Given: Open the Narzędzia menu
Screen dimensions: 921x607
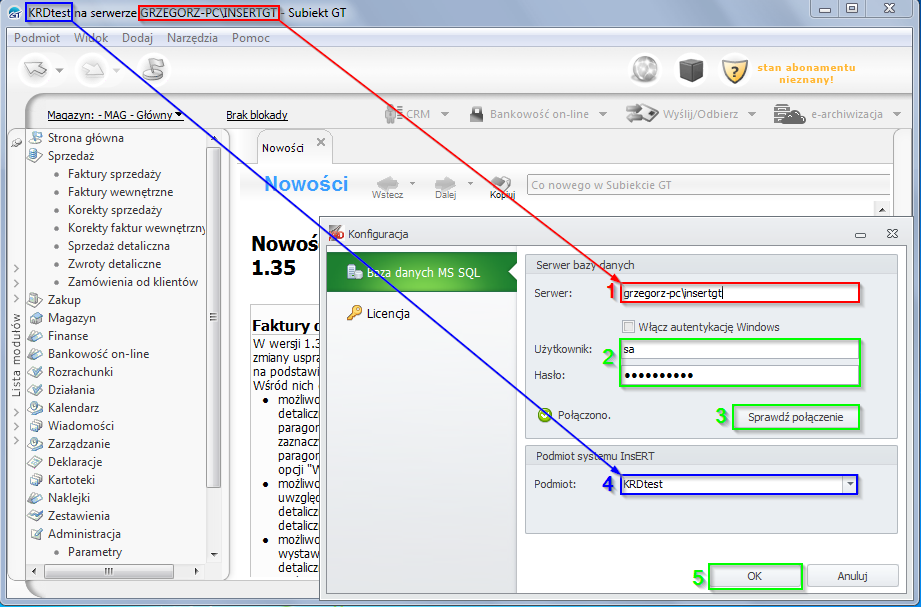Looking at the screenshot, I should pyautogui.click(x=192, y=38).
